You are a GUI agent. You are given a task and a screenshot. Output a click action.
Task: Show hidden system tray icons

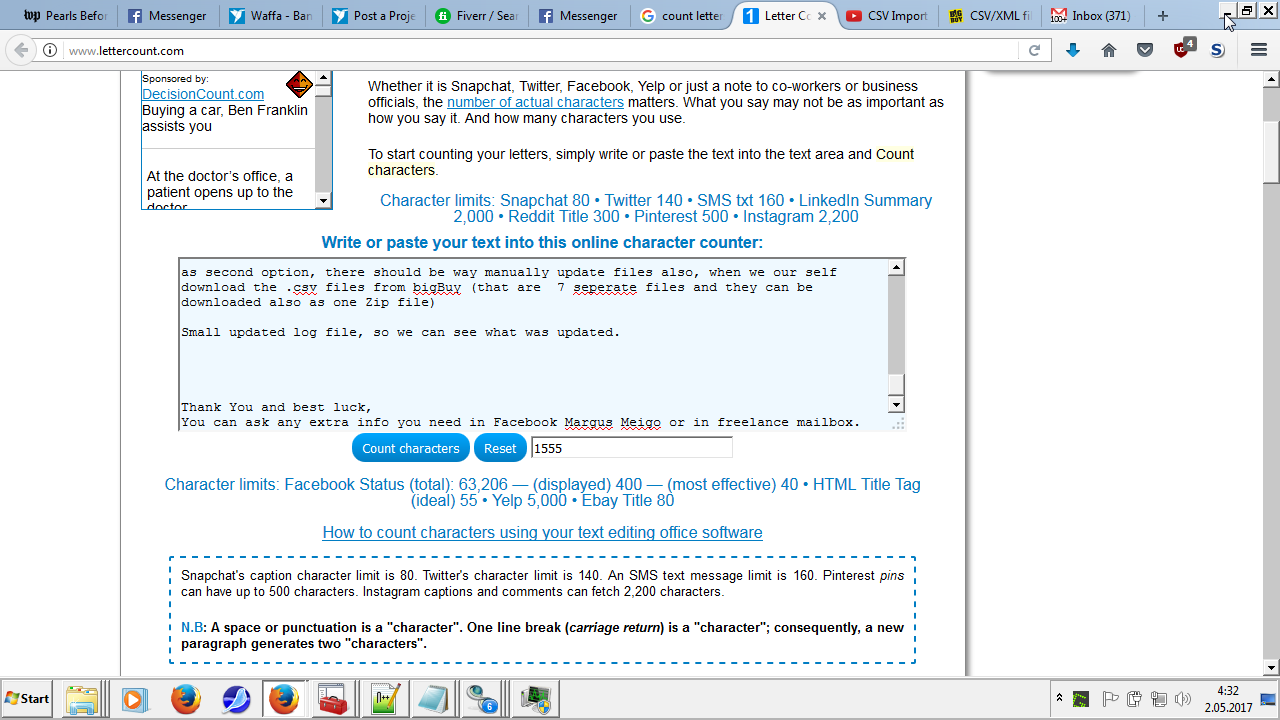click(x=1059, y=698)
